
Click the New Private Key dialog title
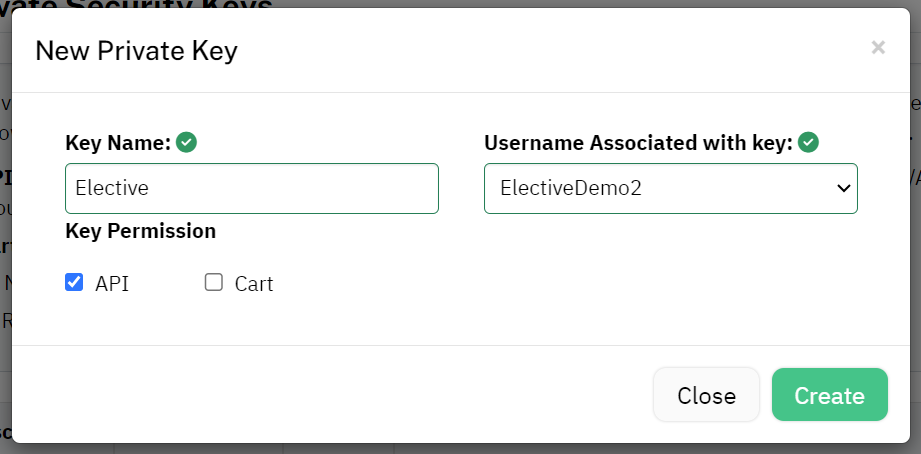136,51
